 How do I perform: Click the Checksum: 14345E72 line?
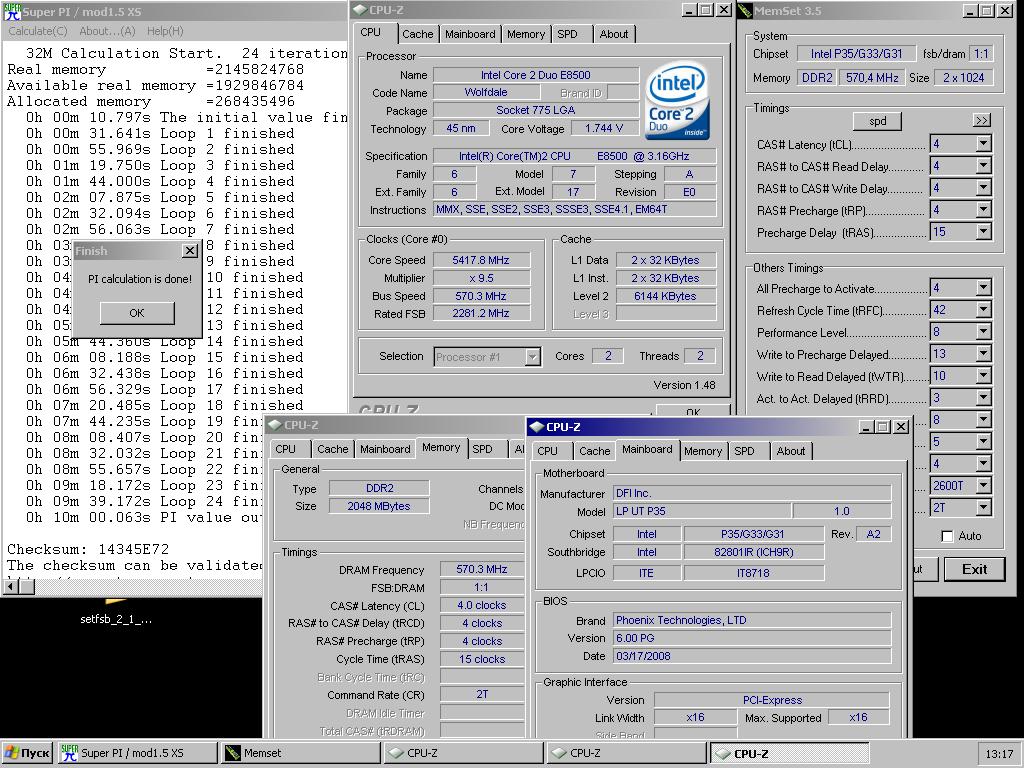(88, 549)
